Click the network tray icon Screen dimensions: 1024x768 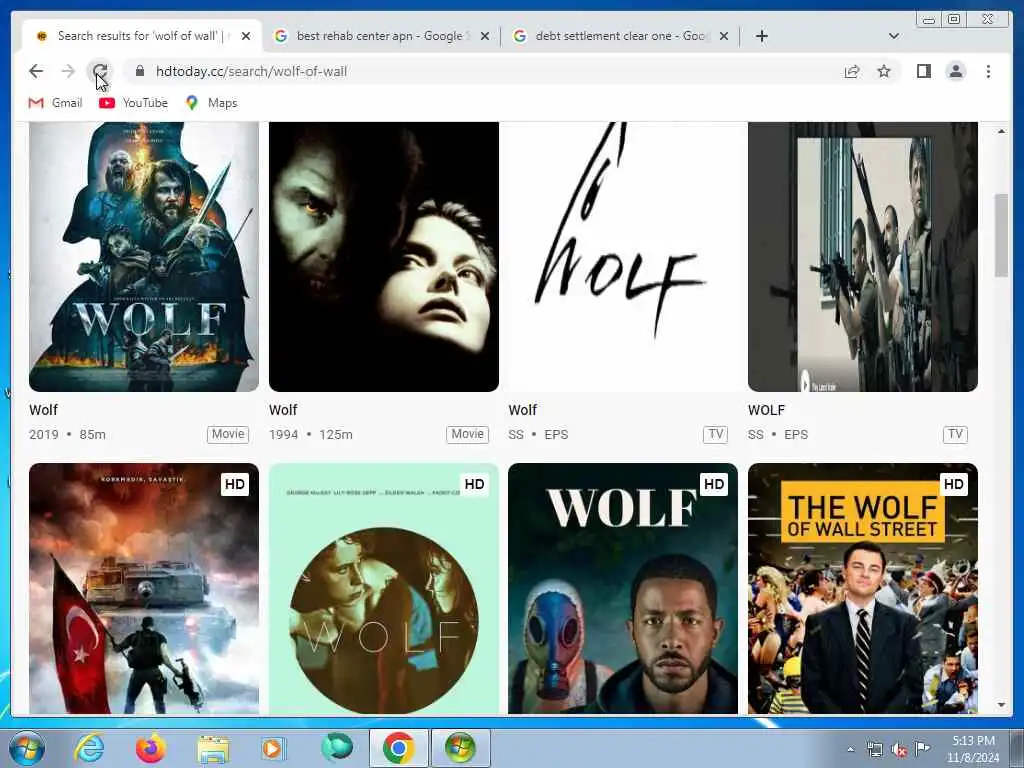[x=874, y=750]
